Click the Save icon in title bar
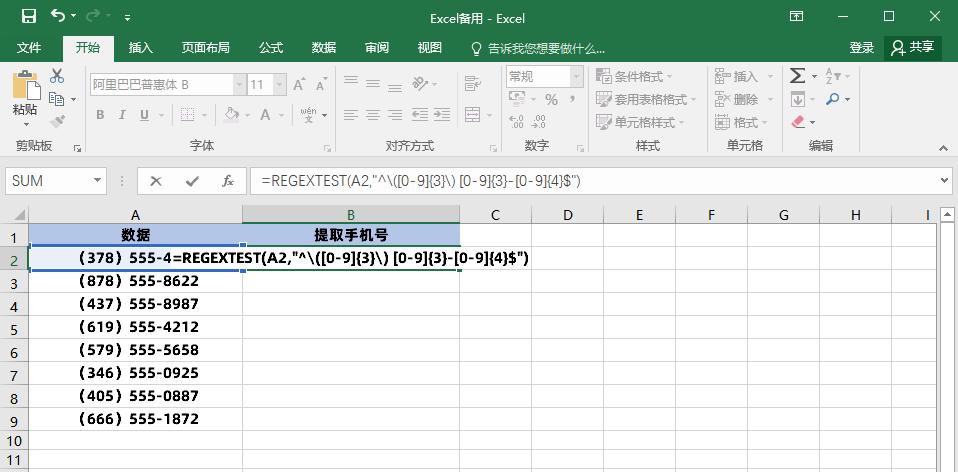 click(29, 16)
